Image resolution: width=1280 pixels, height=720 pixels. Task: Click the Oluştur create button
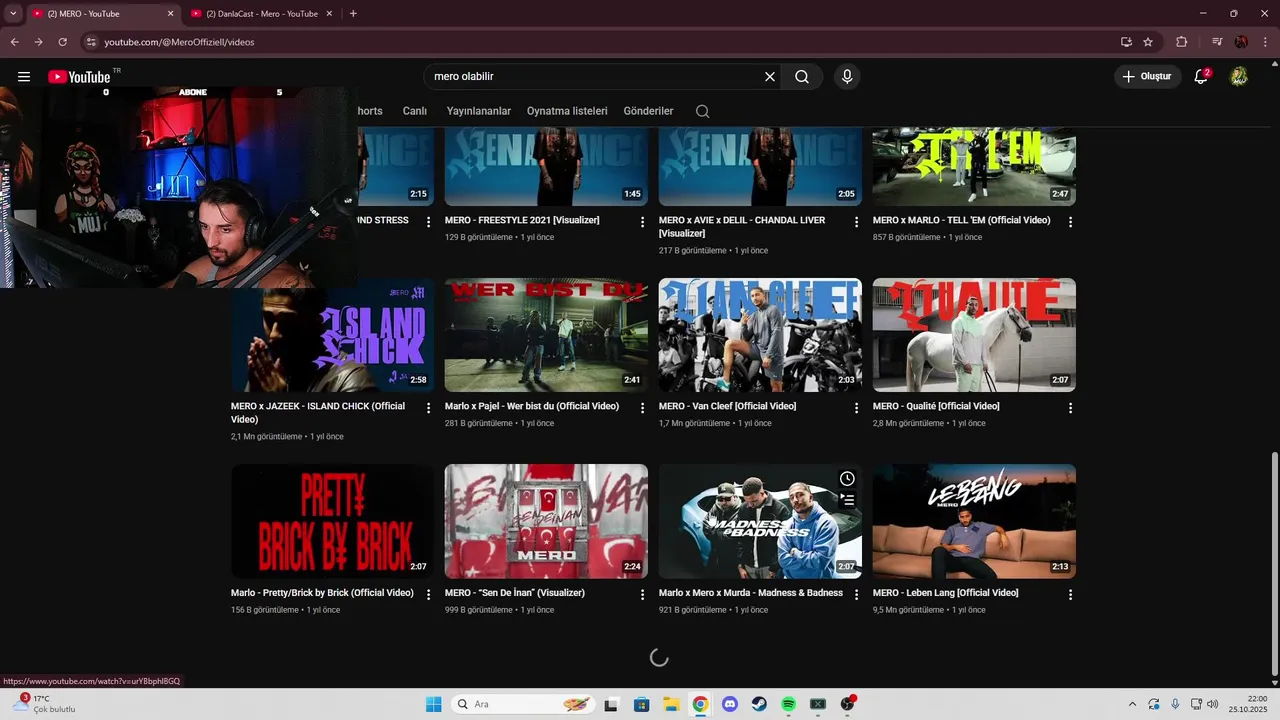coord(1148,77)
